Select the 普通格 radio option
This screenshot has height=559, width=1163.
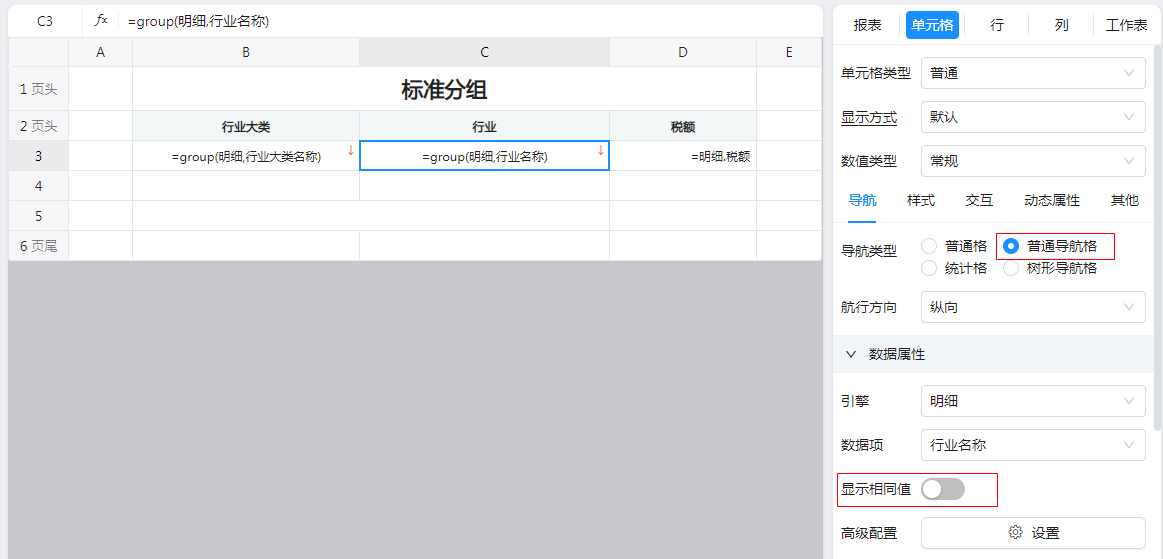pyautogui.click(x=930, y=246)
